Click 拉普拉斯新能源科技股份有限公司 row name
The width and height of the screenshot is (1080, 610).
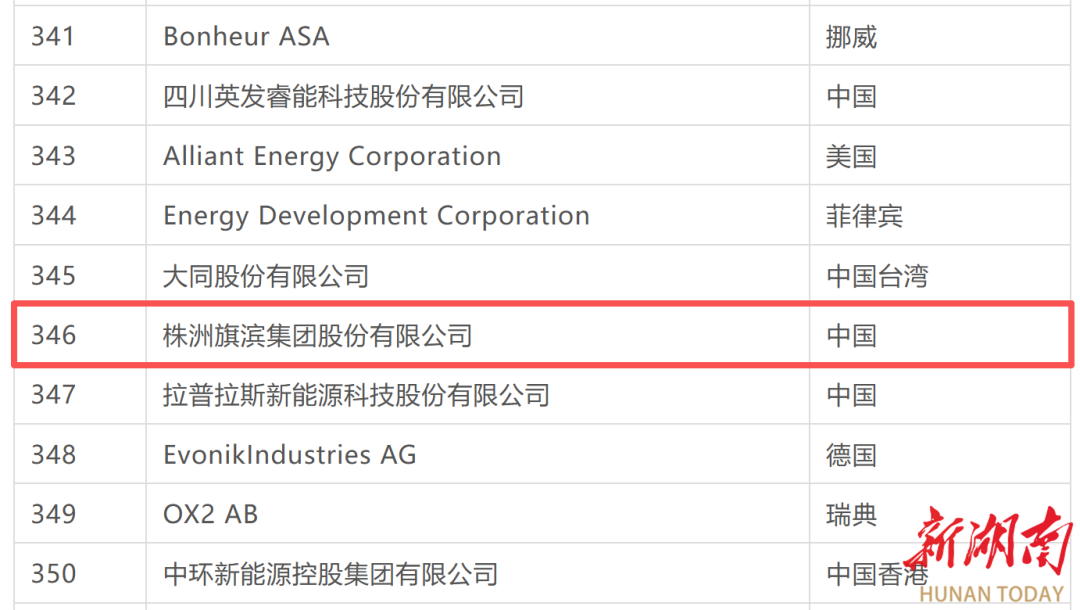(x=356, y=395)
